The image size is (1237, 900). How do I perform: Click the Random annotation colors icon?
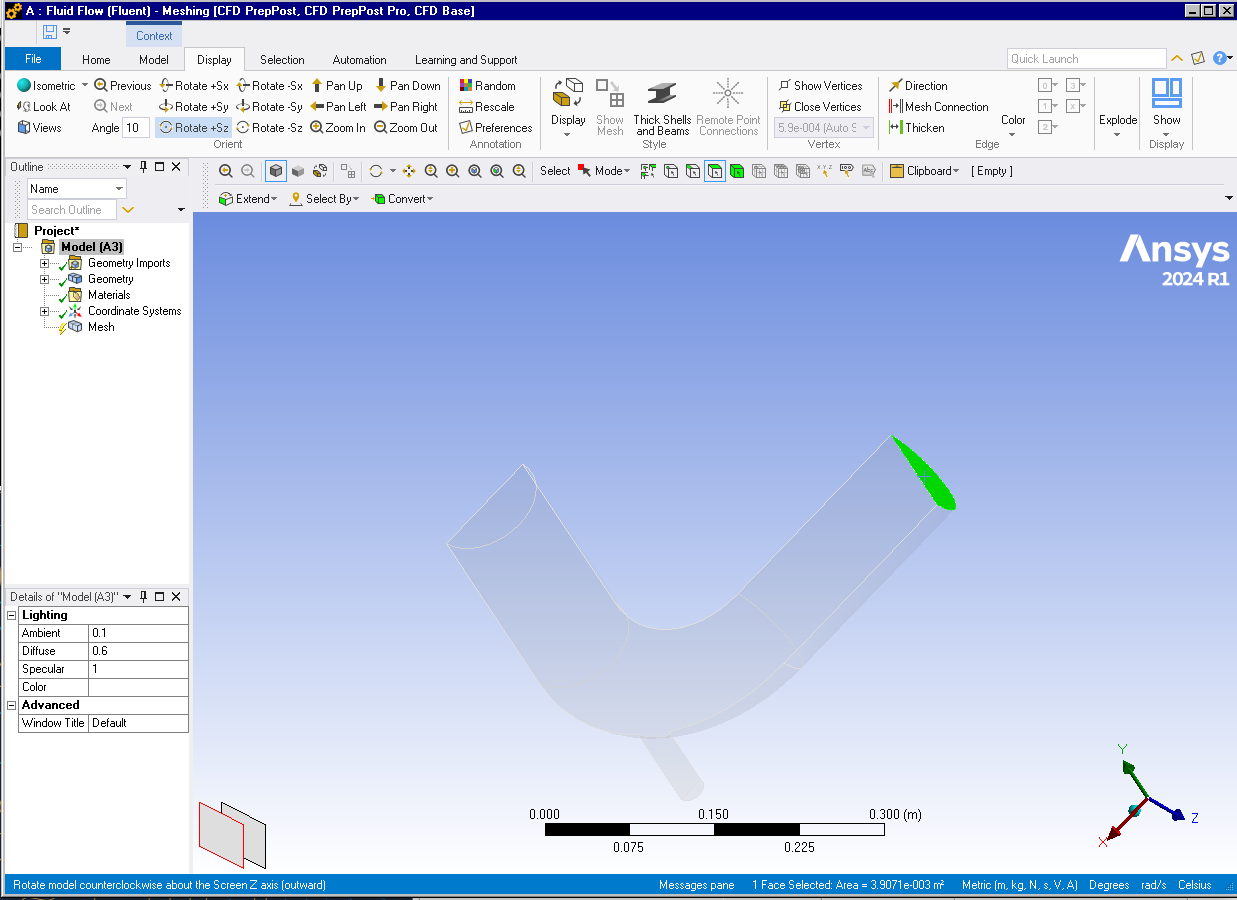click(x=466, y=86)
